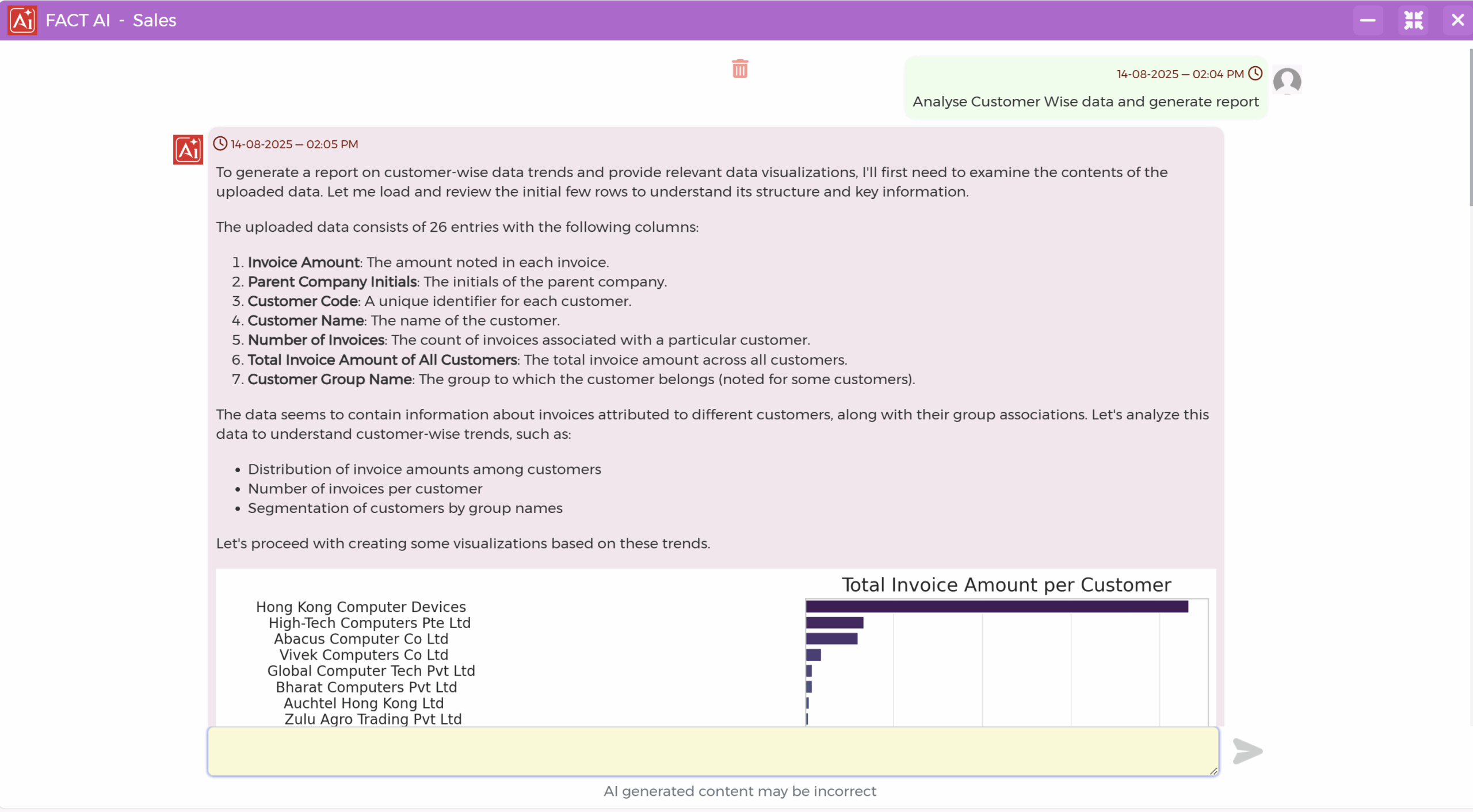Click the 'Invoice Amount' list item
The image size is (1473, 812).
point(428,262)
